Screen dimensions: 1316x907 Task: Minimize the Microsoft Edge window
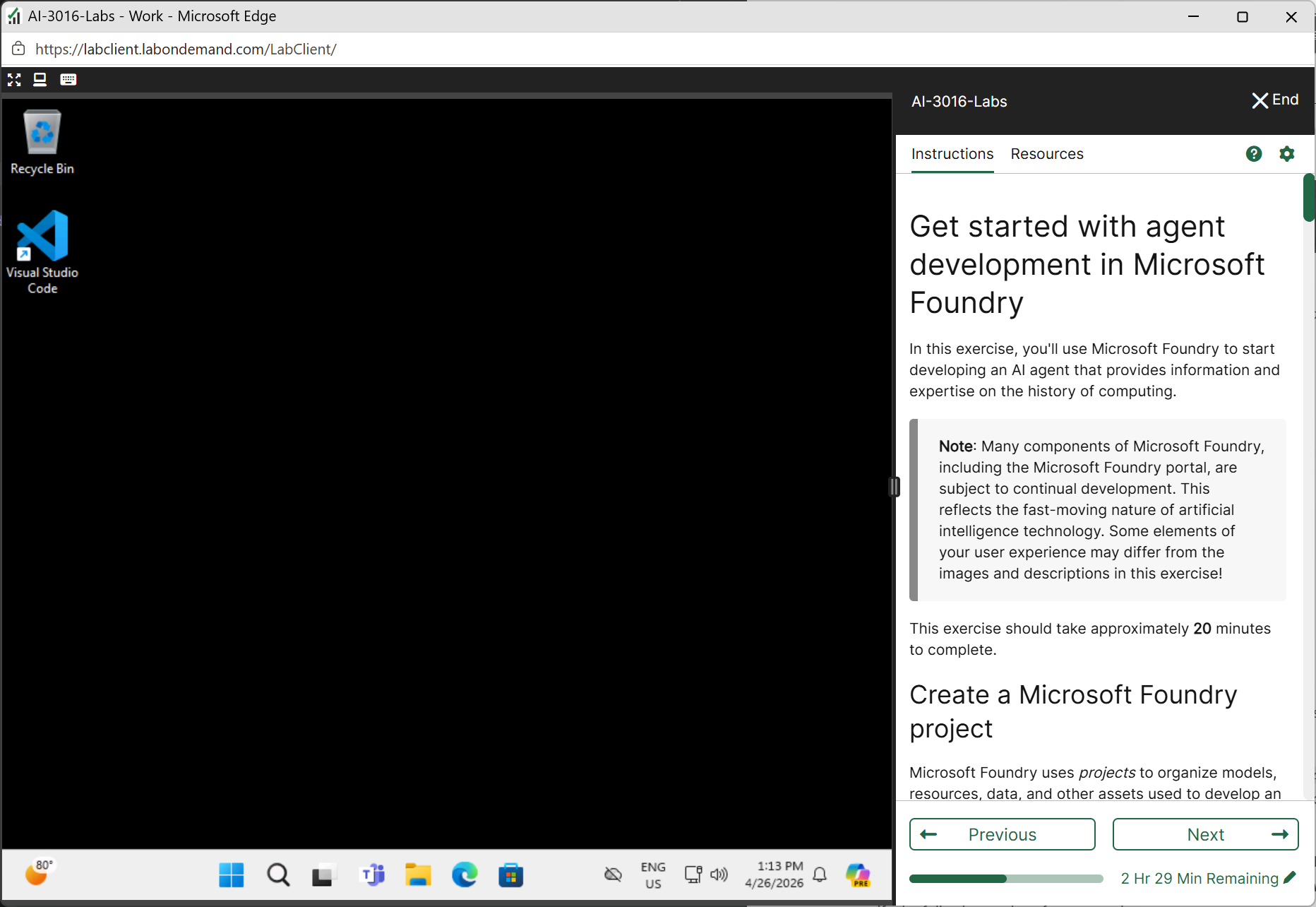(x=1193, y=16)
